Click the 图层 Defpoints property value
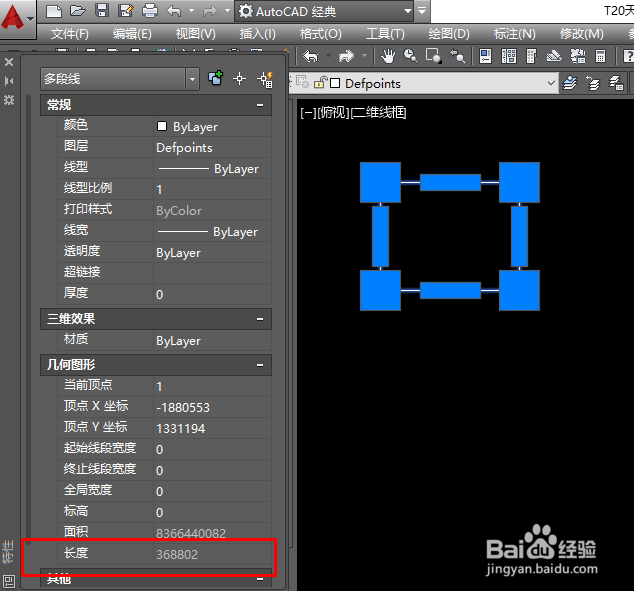This screenshot has width=634, height=591. pyautogui.click(x=213, y=148)
